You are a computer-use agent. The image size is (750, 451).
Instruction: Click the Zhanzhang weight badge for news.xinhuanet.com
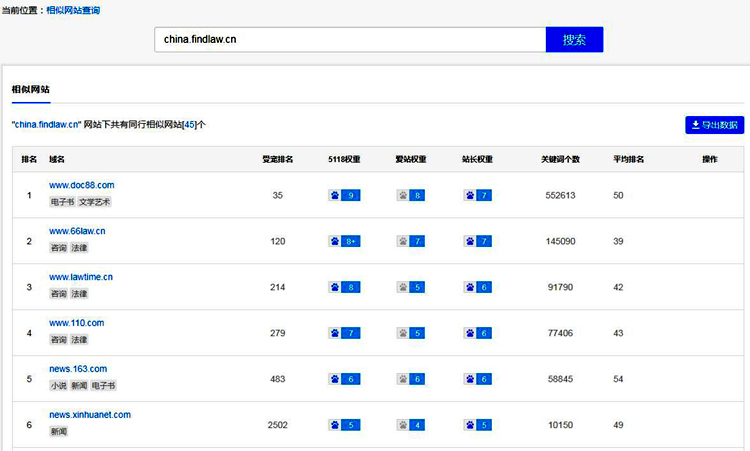(477, 425)
